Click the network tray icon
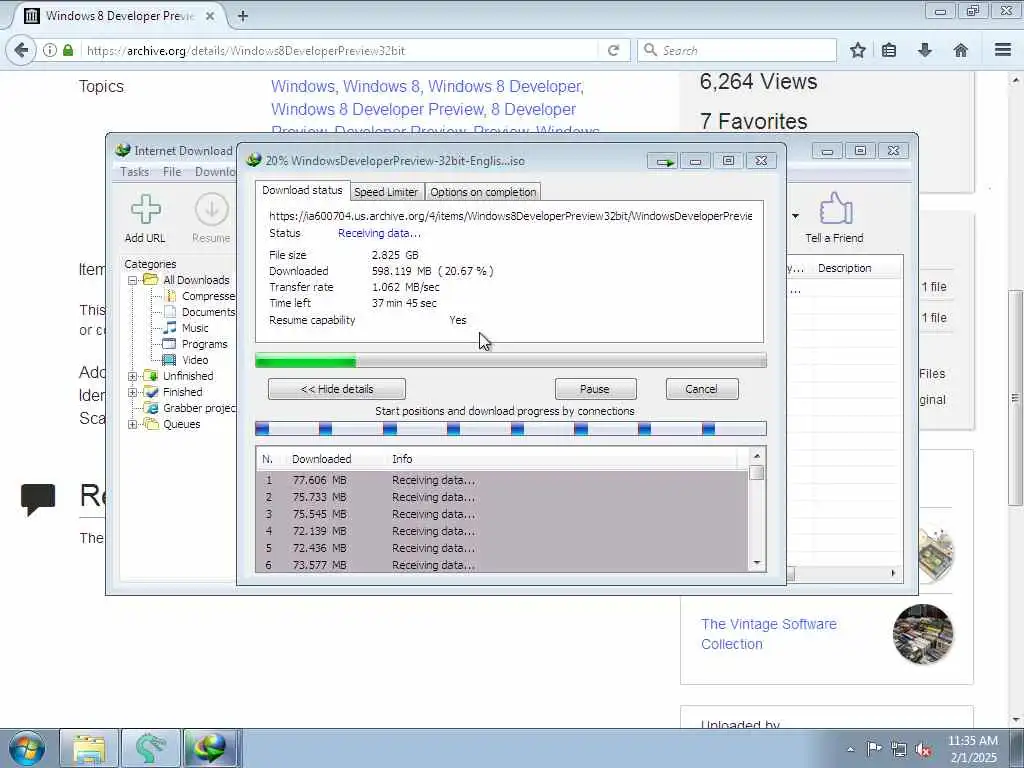 click(x=899, y=749)
